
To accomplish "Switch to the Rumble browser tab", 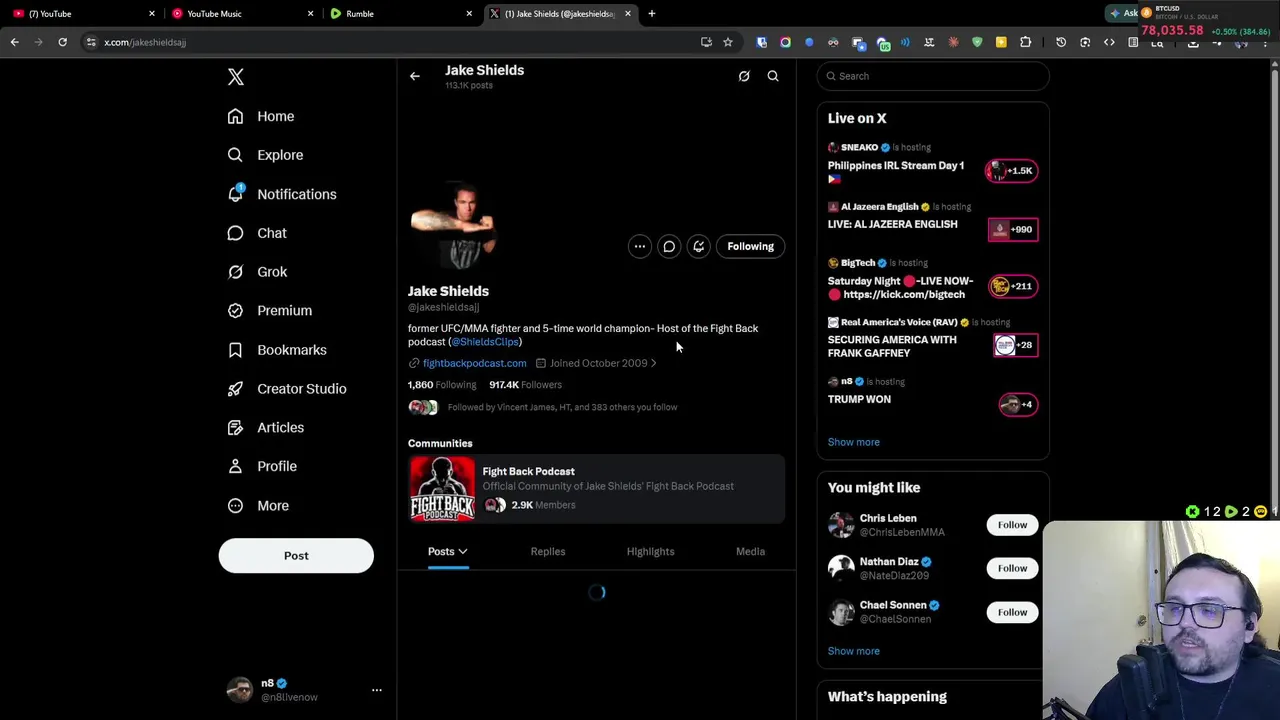I will (400, 14).
